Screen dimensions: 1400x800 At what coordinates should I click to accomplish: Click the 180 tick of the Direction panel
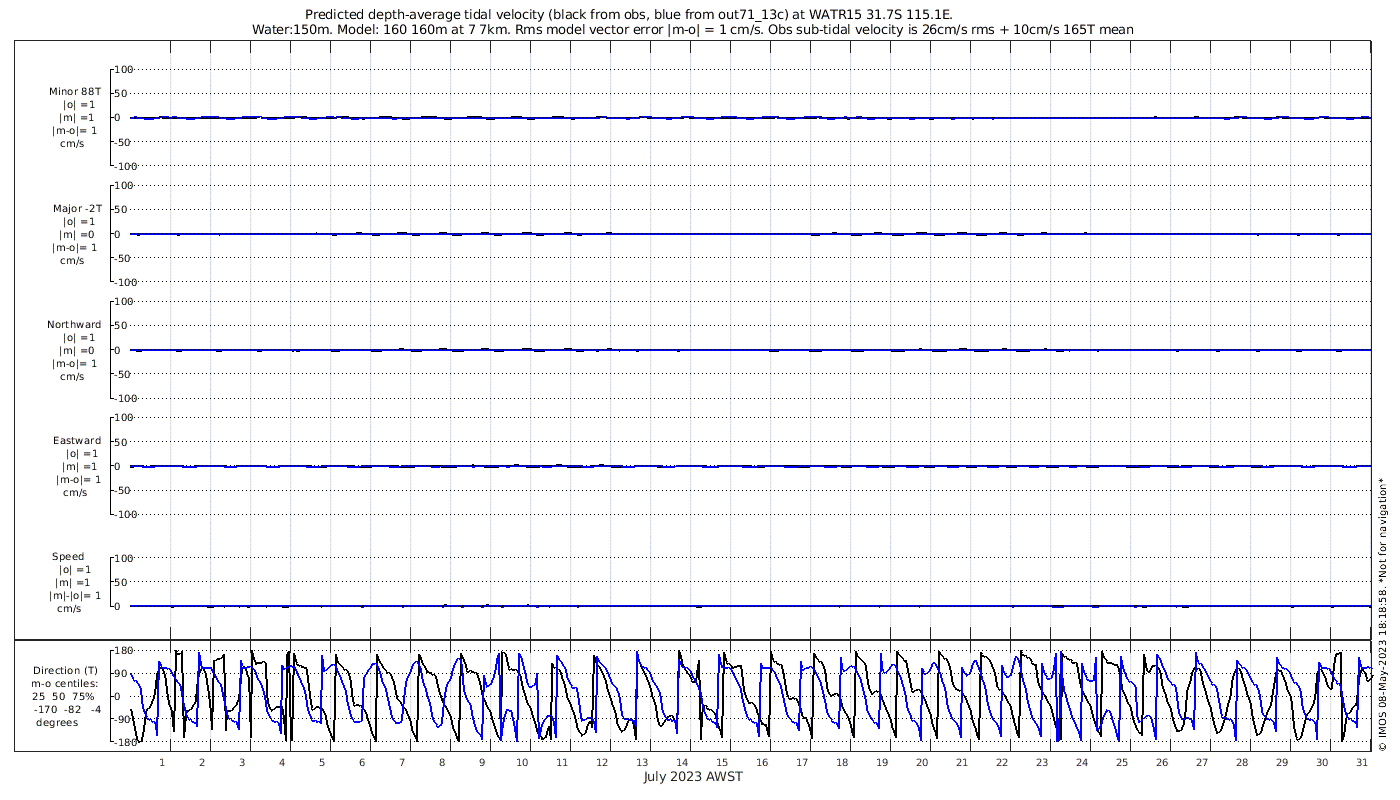tap(124, 651)
